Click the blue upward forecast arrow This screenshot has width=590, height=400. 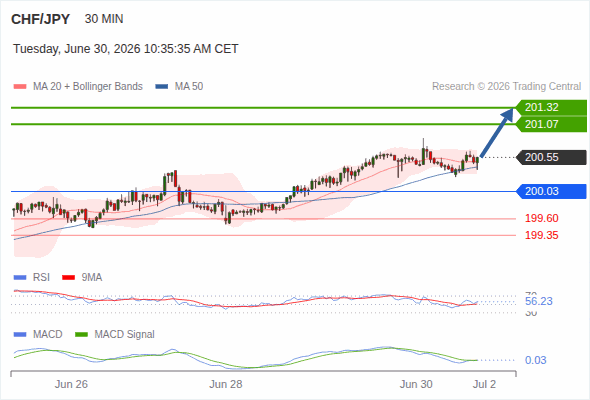point(497,132)
